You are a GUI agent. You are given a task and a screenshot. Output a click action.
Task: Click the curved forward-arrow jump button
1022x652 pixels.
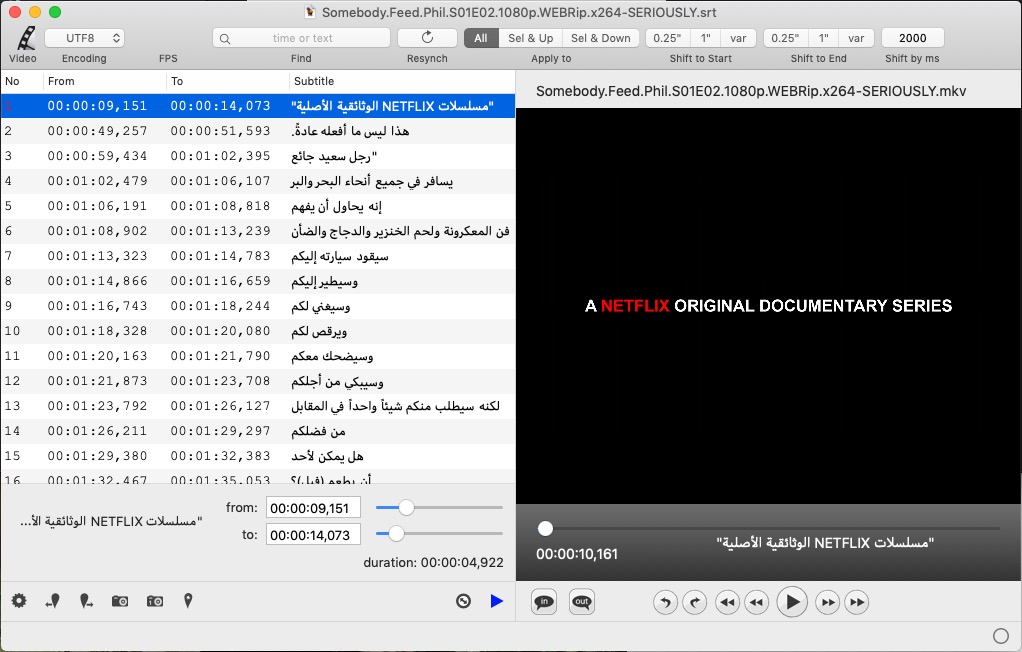point(695,602)
